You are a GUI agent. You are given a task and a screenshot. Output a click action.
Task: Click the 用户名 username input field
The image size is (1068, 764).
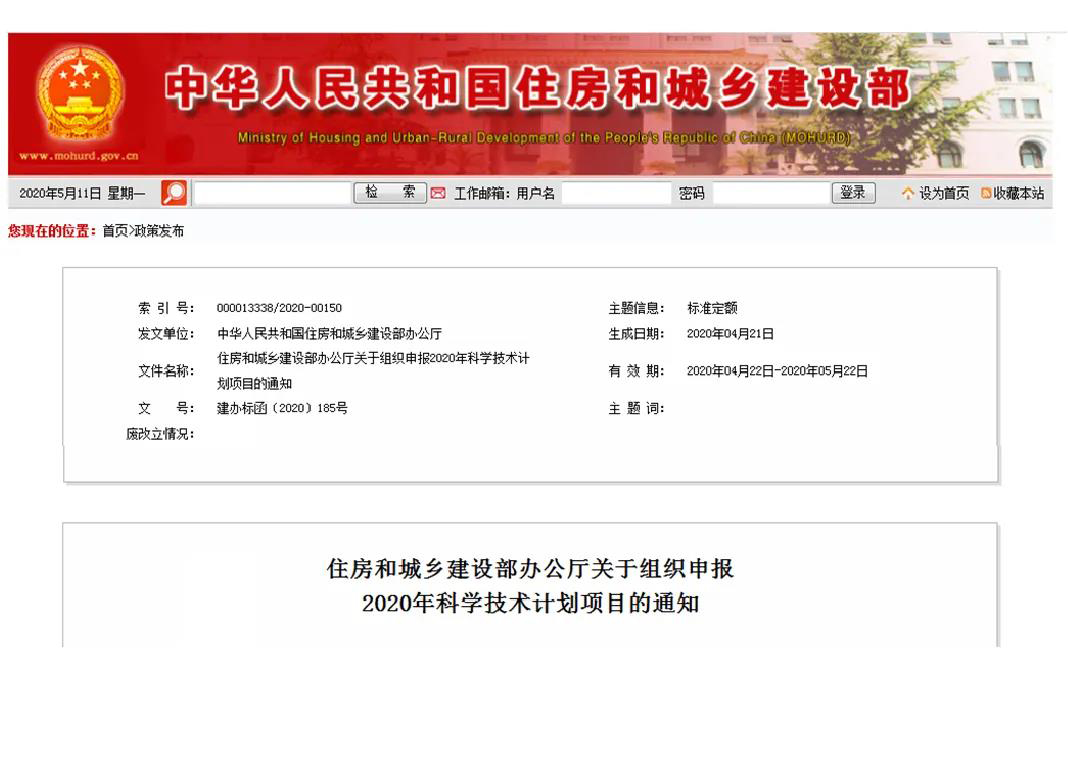pos(615,194)
